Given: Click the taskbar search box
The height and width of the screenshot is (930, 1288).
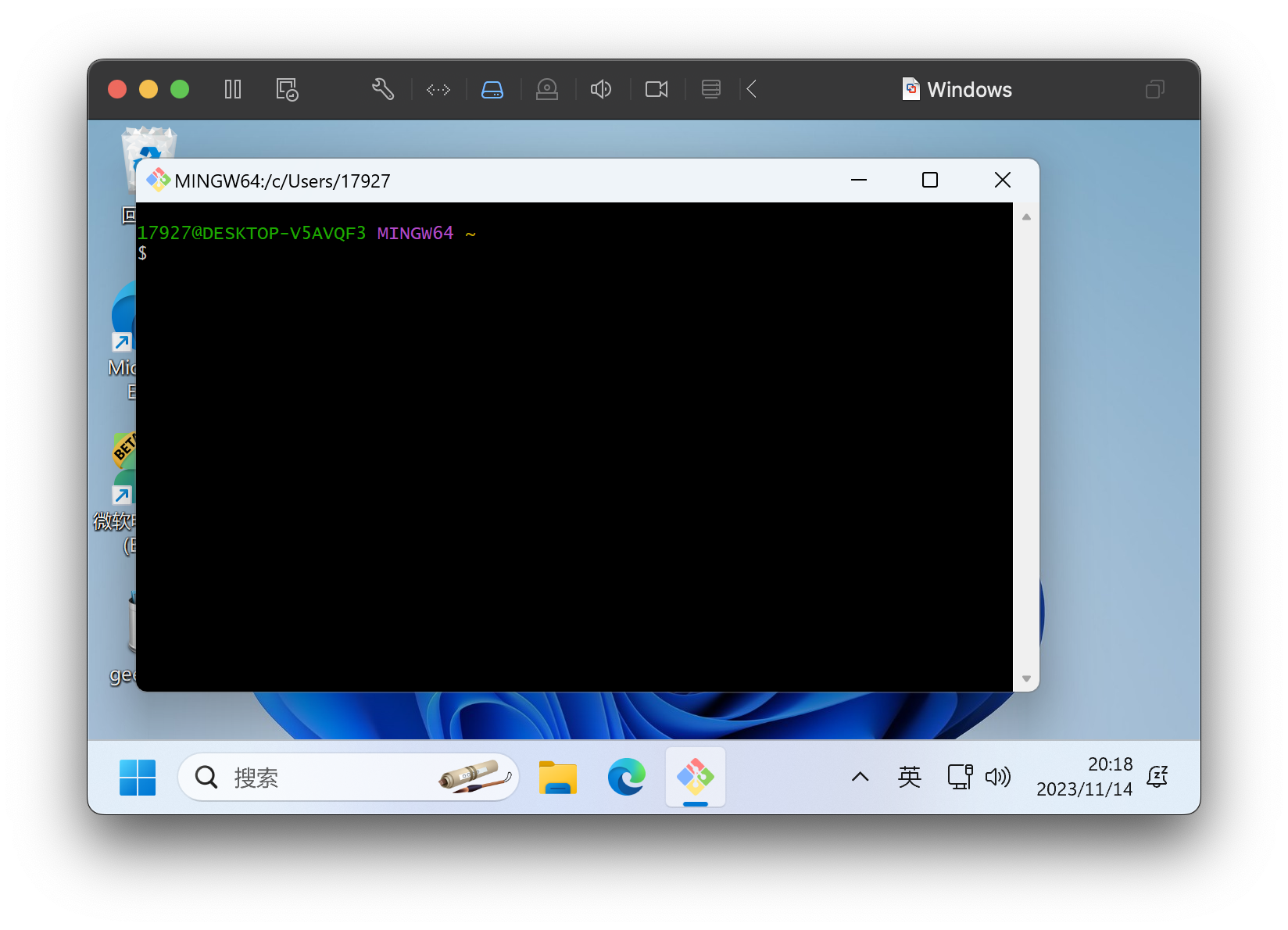Looking at the screenshot, I should [349, 778].
